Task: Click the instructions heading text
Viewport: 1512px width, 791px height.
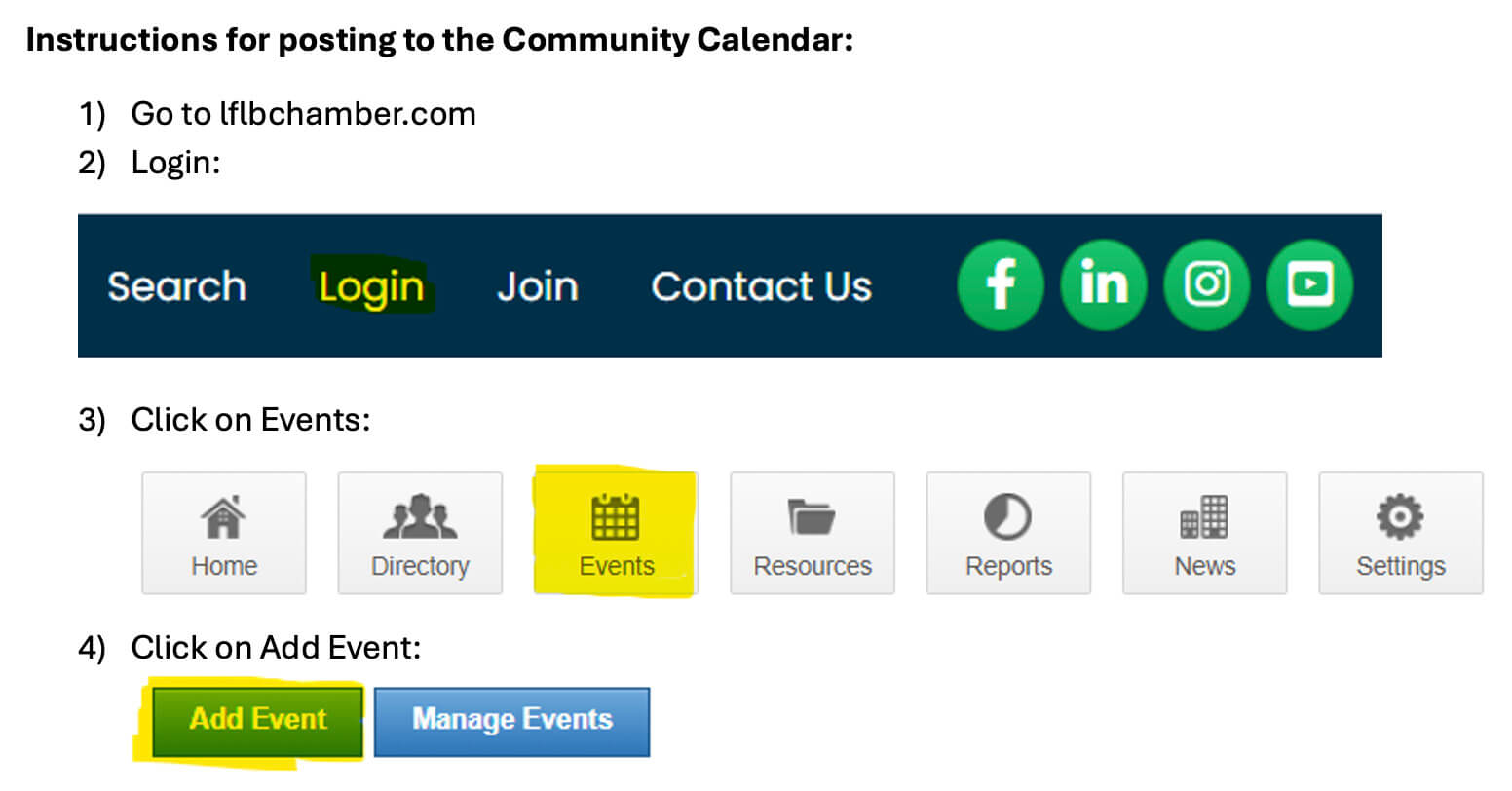Action: [439, 40]
